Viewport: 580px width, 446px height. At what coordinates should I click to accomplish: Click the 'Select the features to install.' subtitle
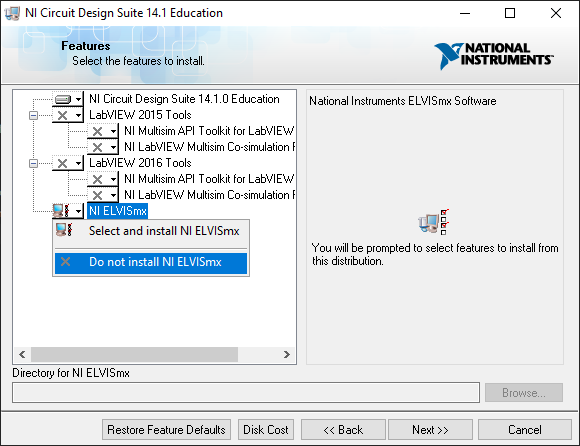tap(138, 61)
